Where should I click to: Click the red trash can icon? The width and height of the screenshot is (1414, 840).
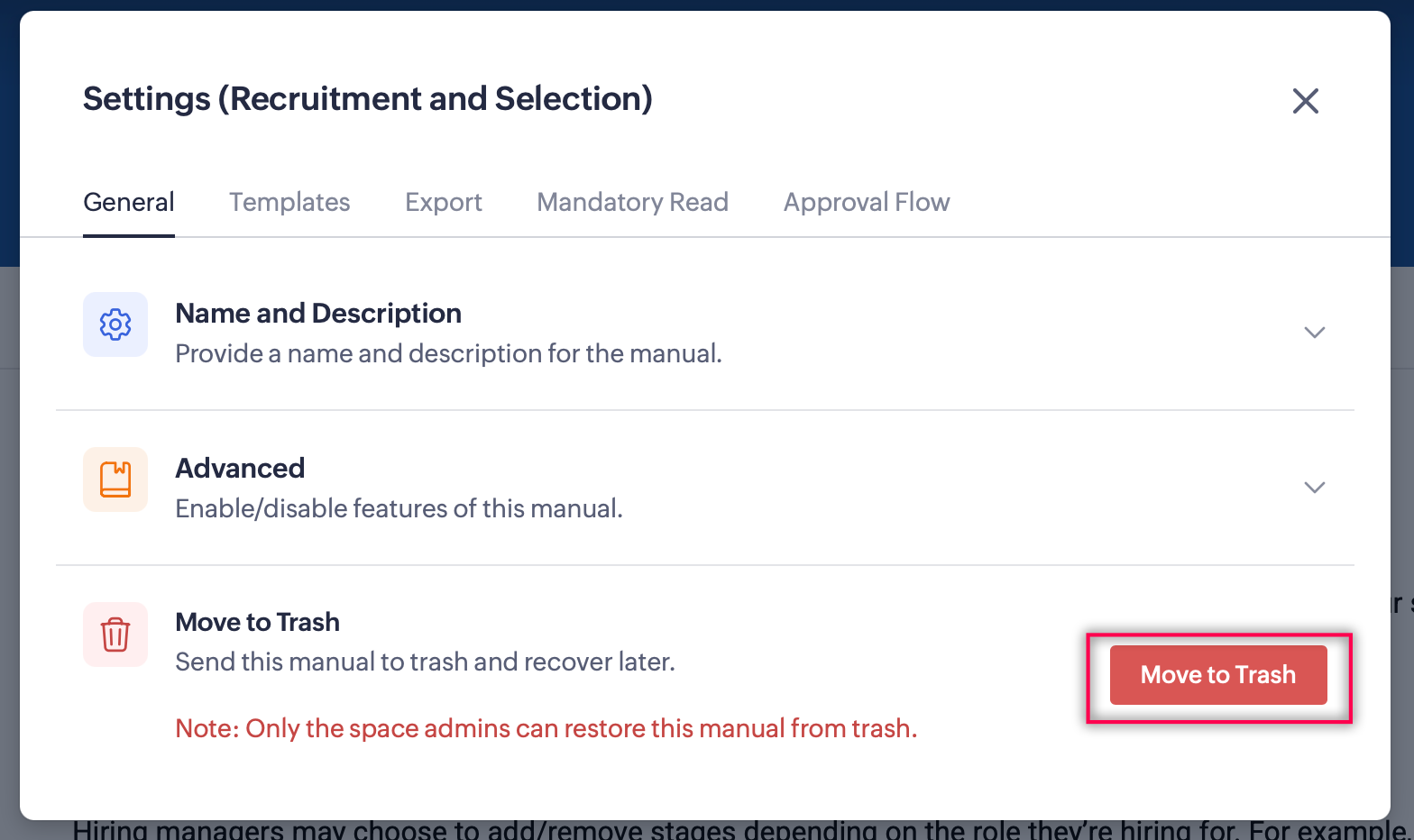coord(115,635)
